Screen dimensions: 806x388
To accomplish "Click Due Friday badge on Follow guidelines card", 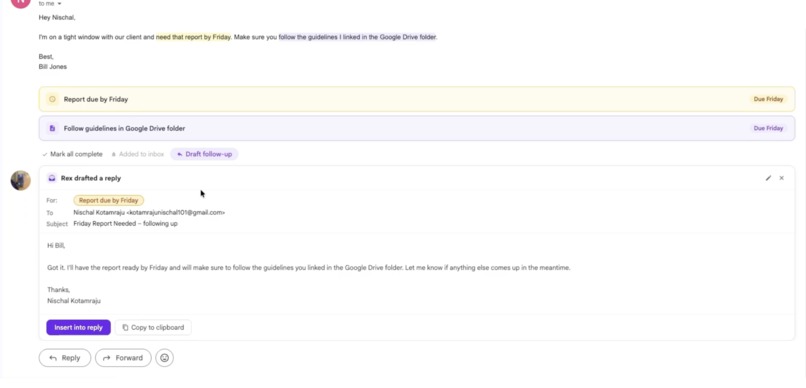I will point(768,128).
